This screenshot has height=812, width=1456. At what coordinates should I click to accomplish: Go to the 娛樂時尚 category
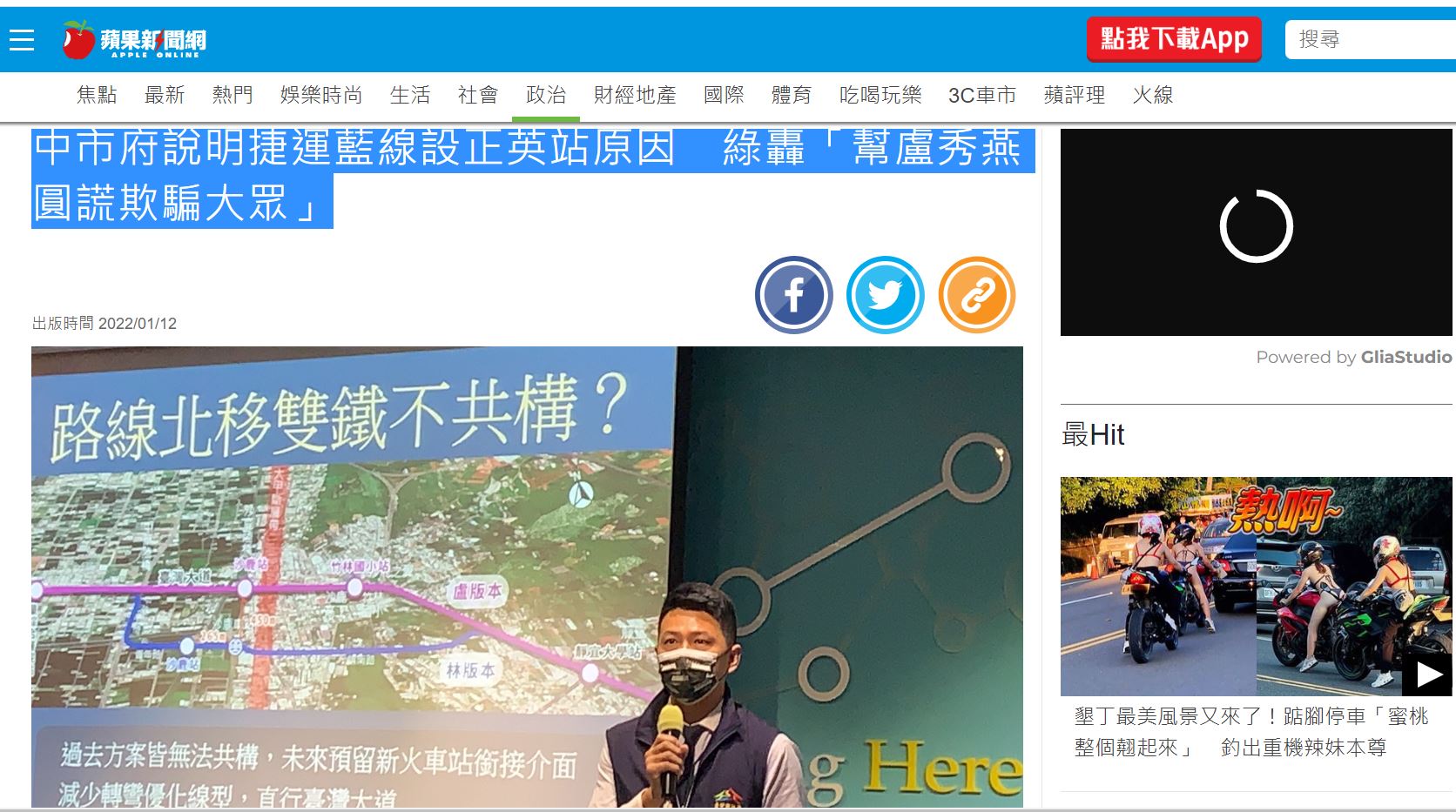[x=321, y=95]
